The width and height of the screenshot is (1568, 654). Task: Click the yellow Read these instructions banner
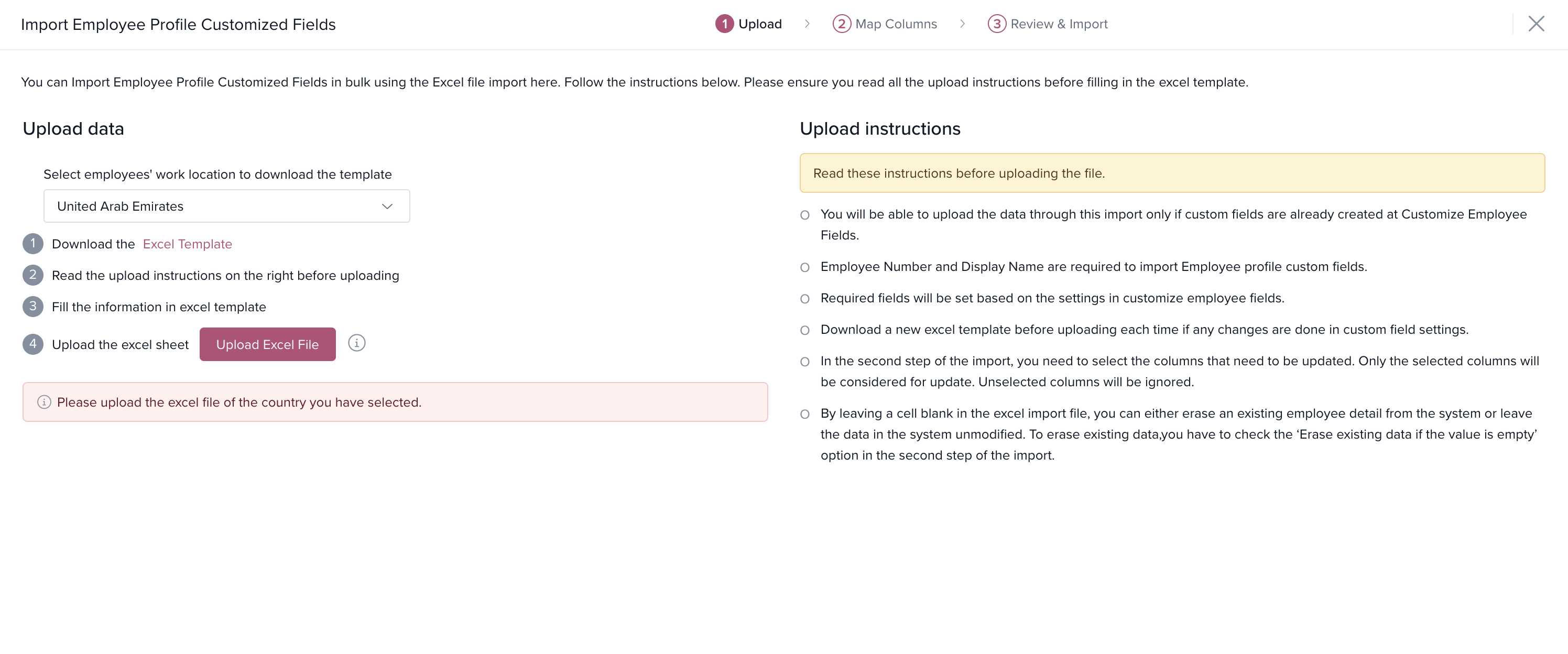[x=1172, y=173]
